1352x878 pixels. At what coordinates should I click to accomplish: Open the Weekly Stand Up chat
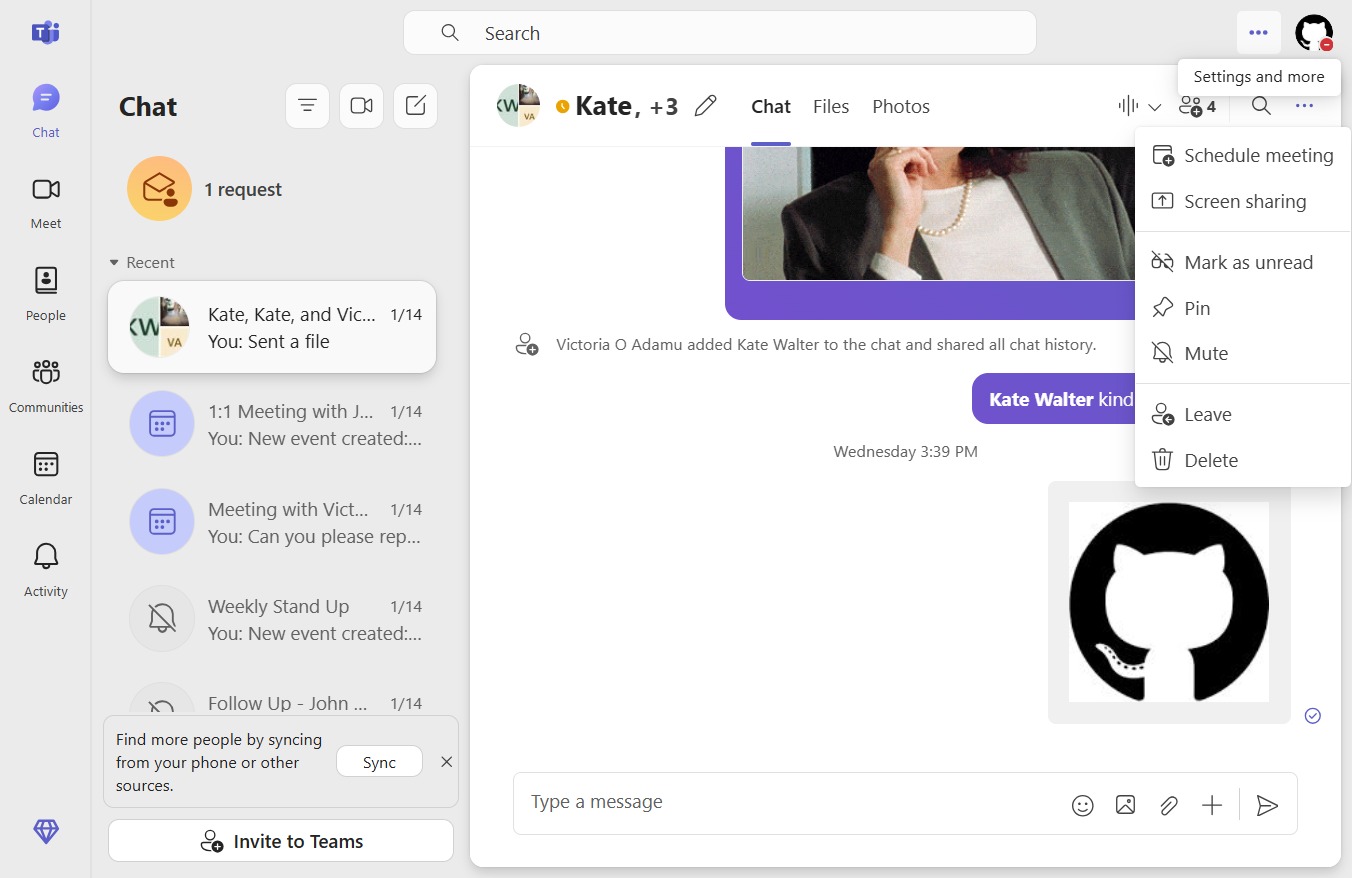click(x=272, y=619)
